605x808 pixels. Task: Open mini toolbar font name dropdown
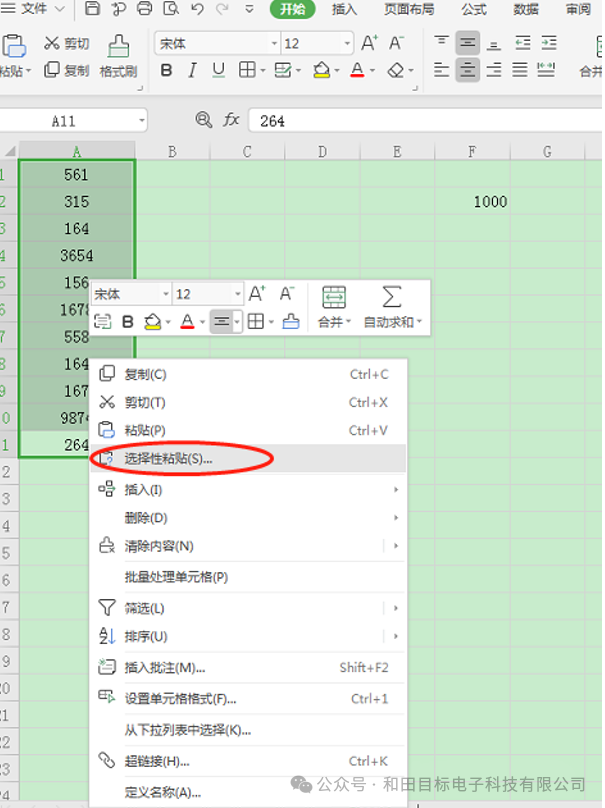tap(165, 294)
